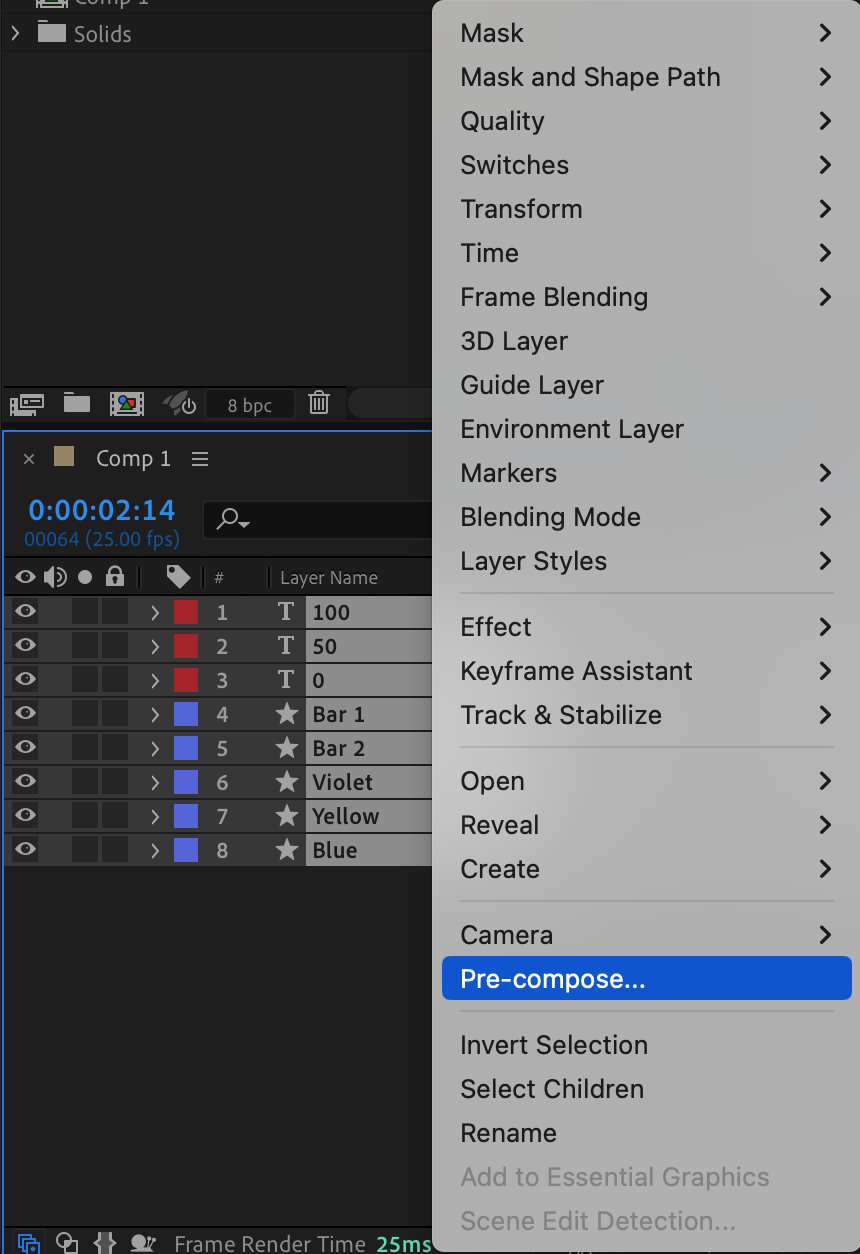860x1254 pixels.
Task: Click the New Composition icon
Action: coord(127,404)
